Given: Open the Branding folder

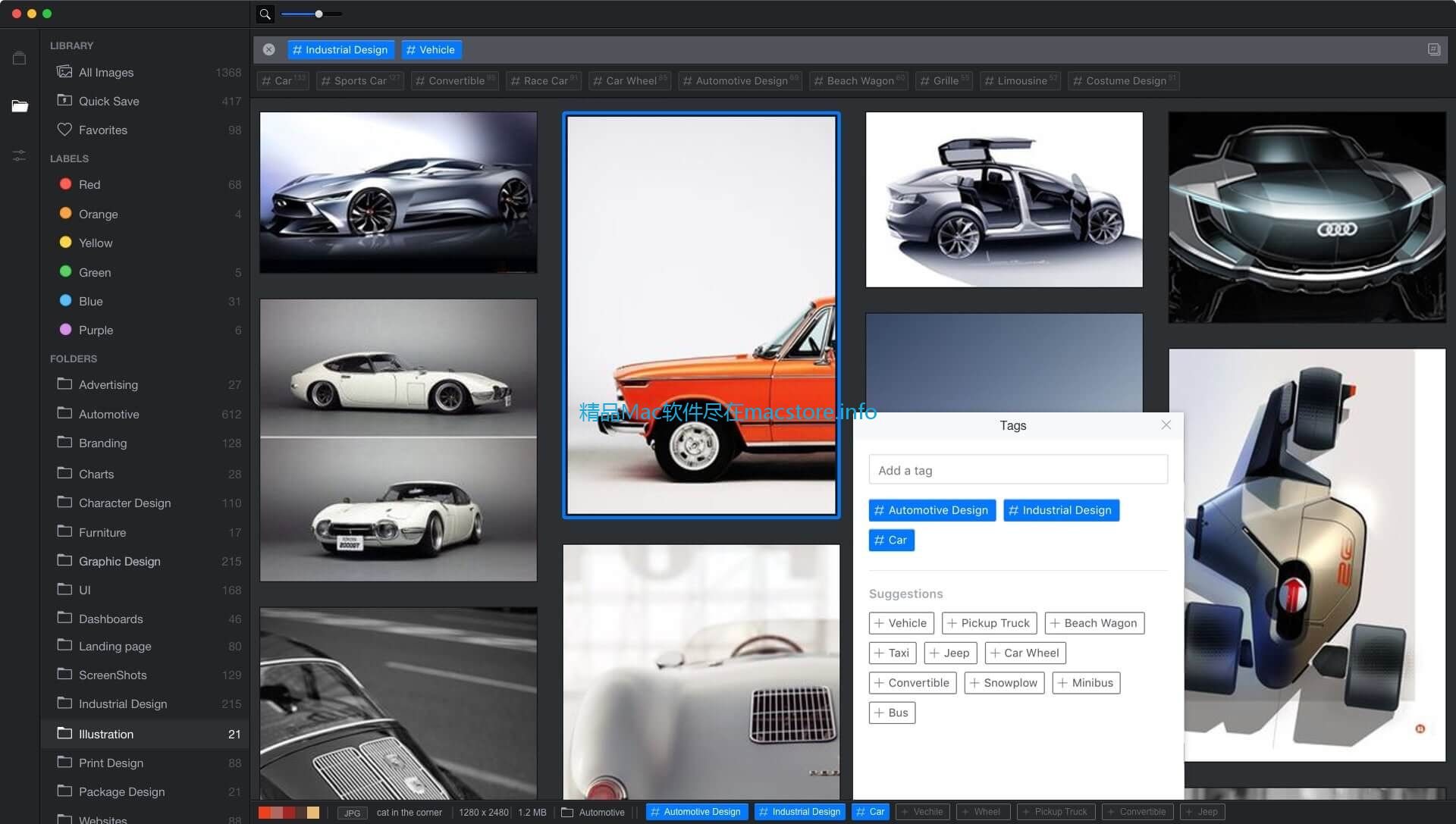Looking at the screenshot, I should click(x=146, y=443).
